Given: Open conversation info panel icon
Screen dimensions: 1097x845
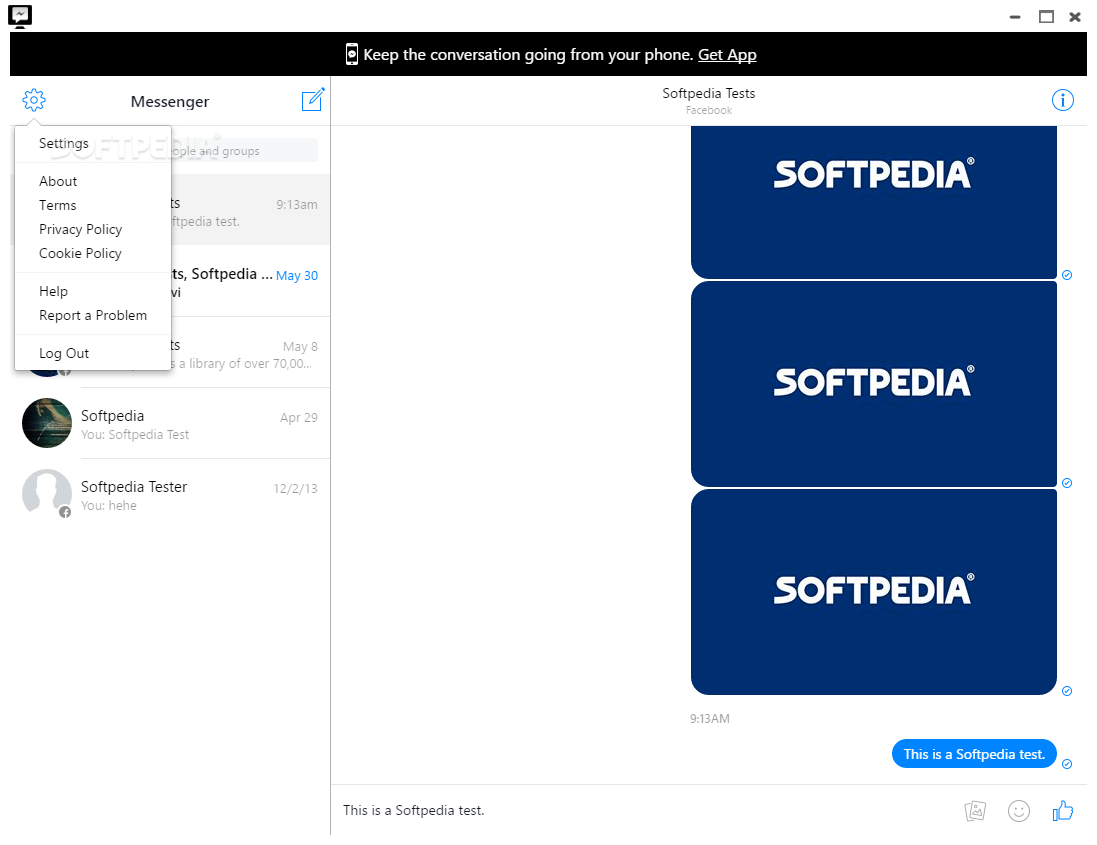Looking at the screenshot, I should pyautogui.click(x=1062, y=100).
